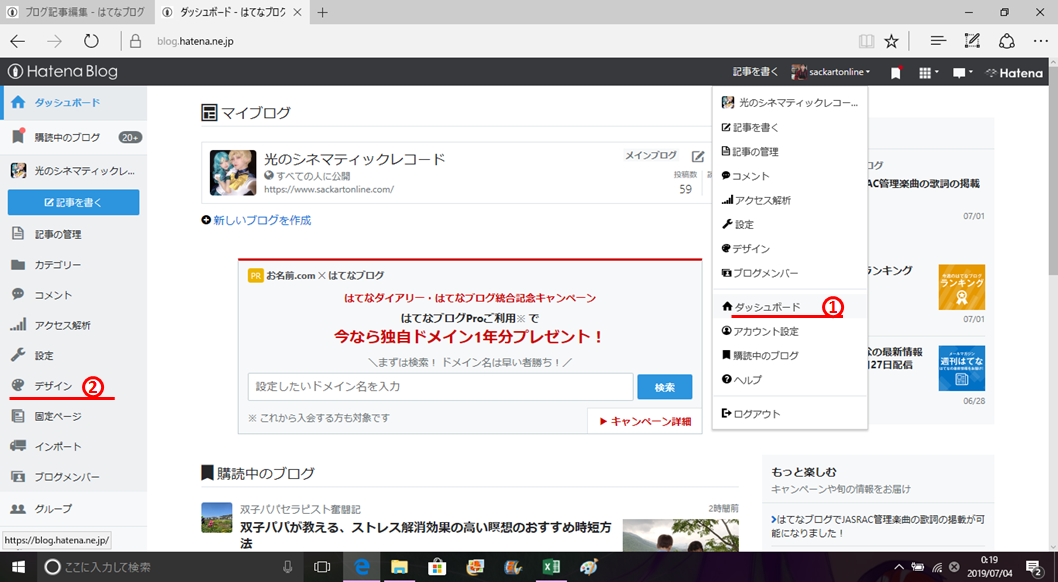
Task: Choose コメント in the dropdown menu
Action: coord(789,176)
